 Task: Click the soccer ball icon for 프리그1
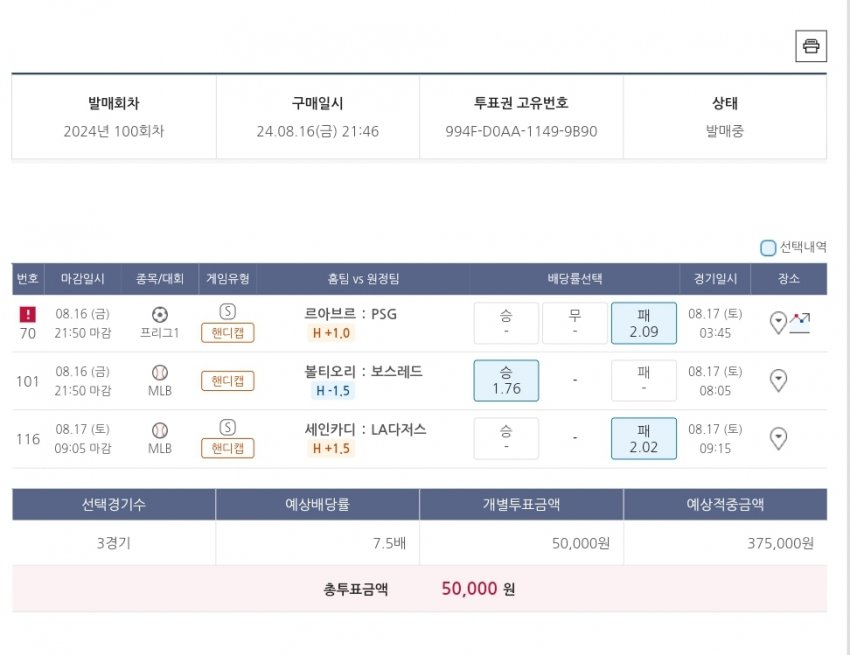160,314
